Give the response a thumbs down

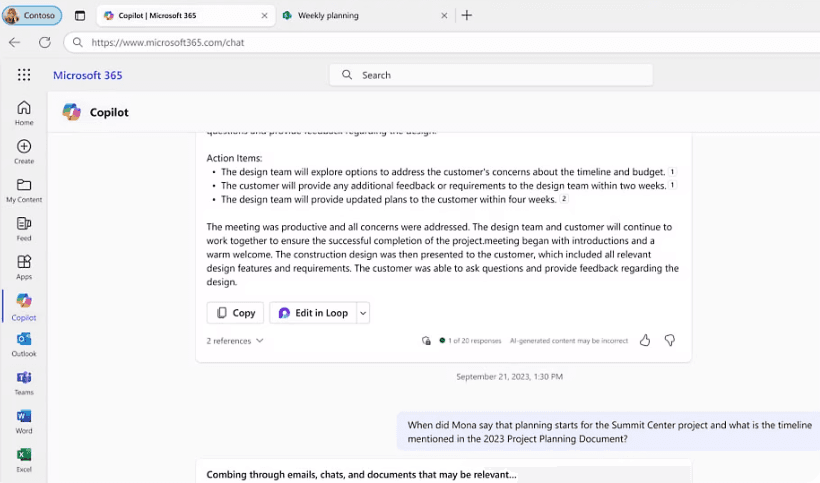pos(670,340)
